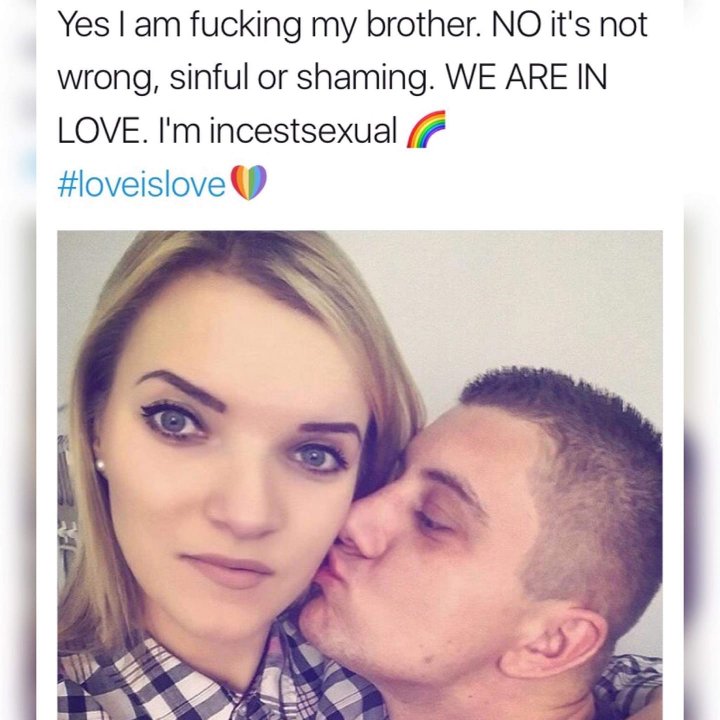Click the pearl earring in photo
Screen dimensions: 720x720
(x=100, y=465)
